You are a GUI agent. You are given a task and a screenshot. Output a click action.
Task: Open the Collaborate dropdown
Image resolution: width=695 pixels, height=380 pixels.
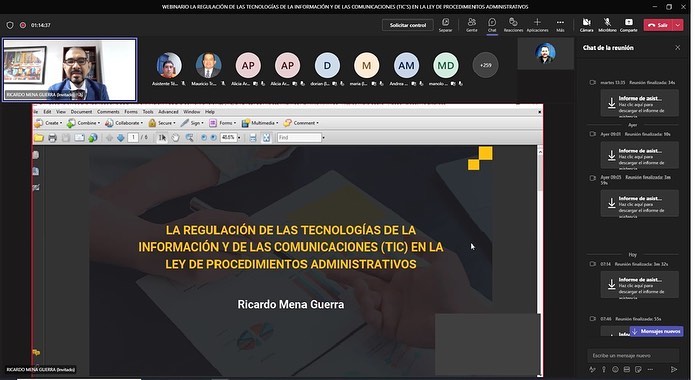(124, 123)
